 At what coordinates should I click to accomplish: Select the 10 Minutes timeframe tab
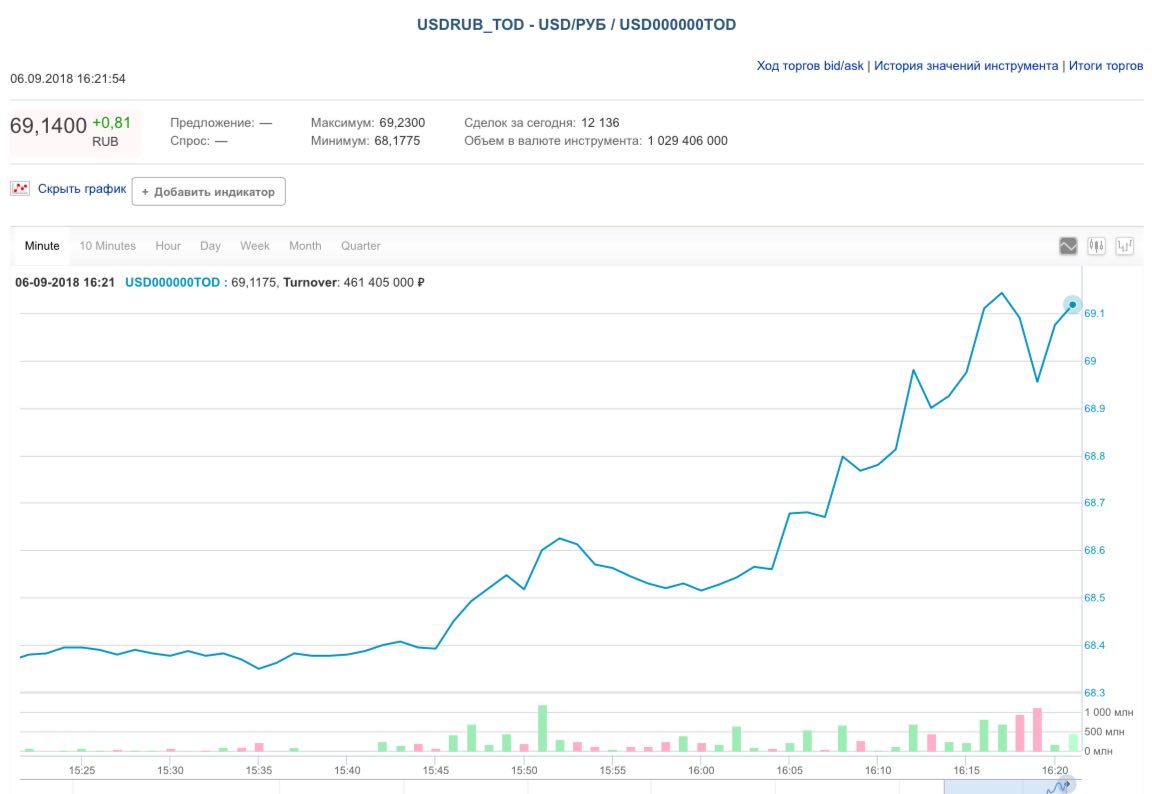[107, 246]
